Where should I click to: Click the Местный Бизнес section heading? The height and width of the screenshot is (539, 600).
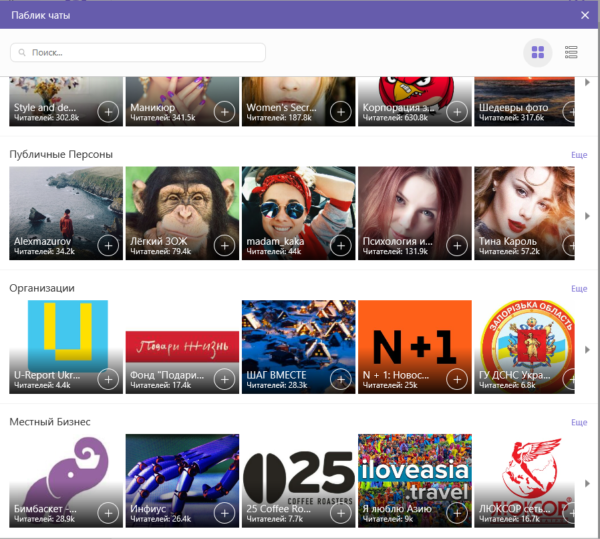(50, 422)
